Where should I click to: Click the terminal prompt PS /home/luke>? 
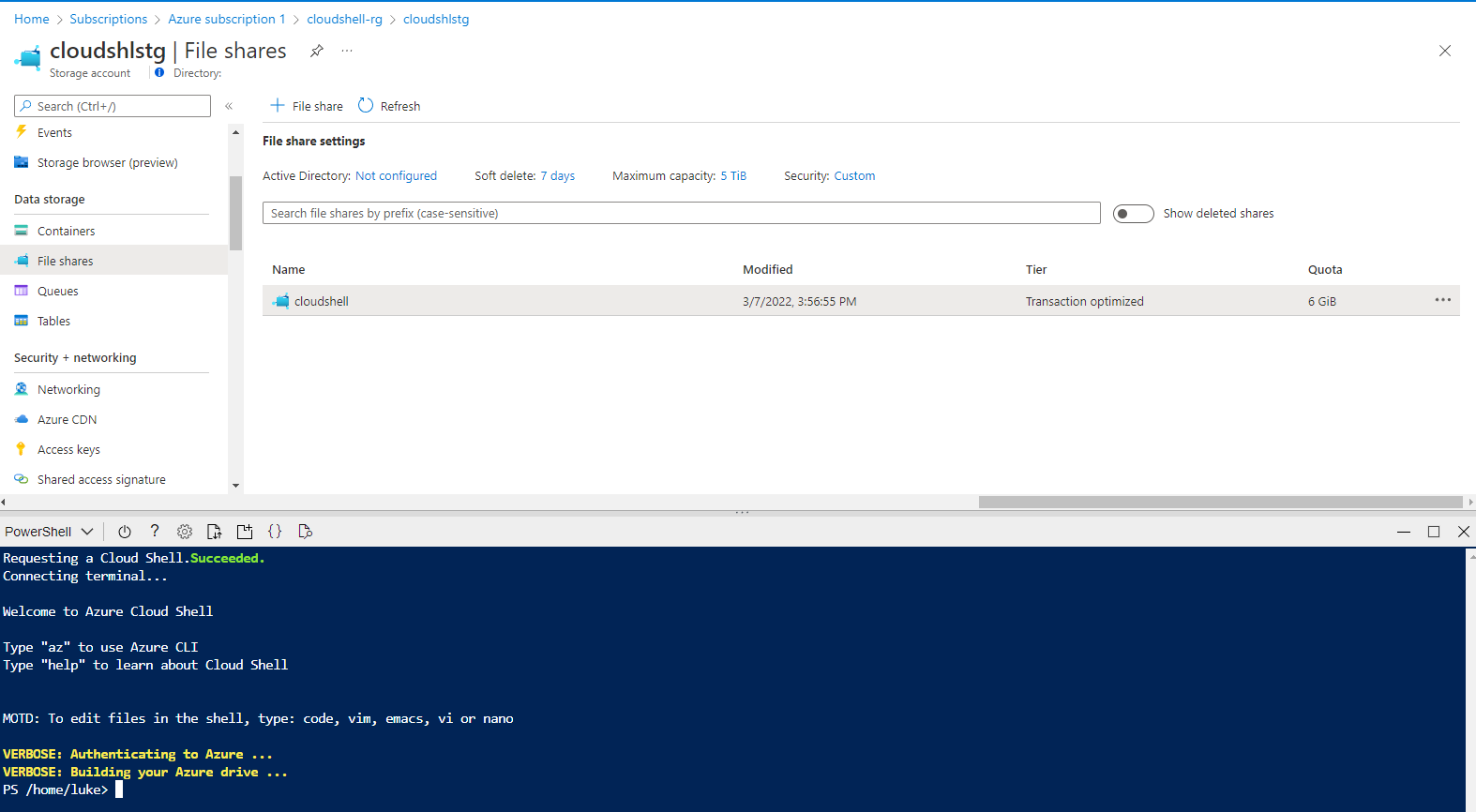(x=56, y=789)
